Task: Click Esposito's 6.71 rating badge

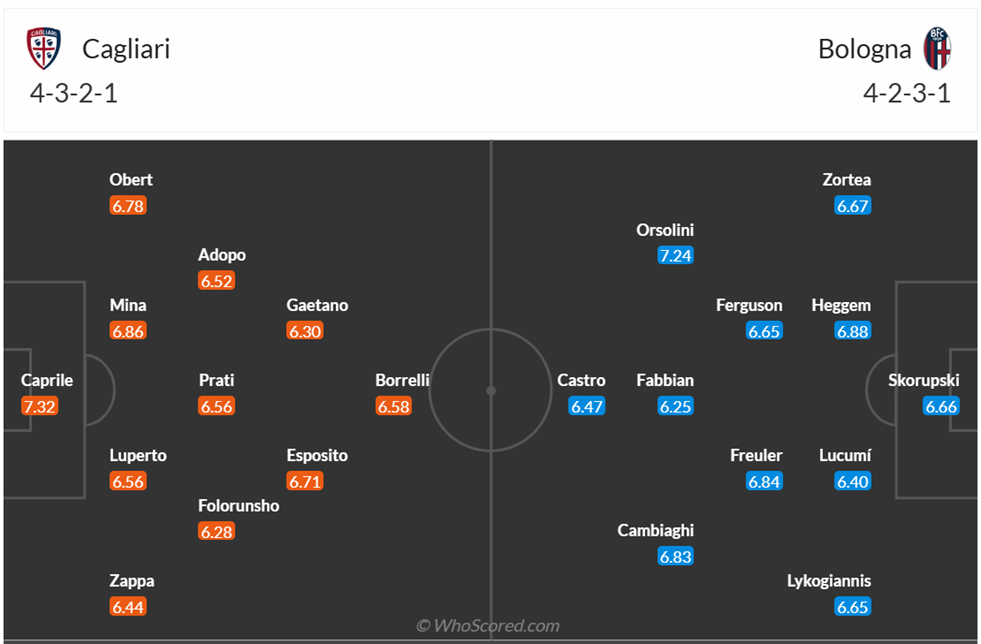Action: tap(305, 481)
